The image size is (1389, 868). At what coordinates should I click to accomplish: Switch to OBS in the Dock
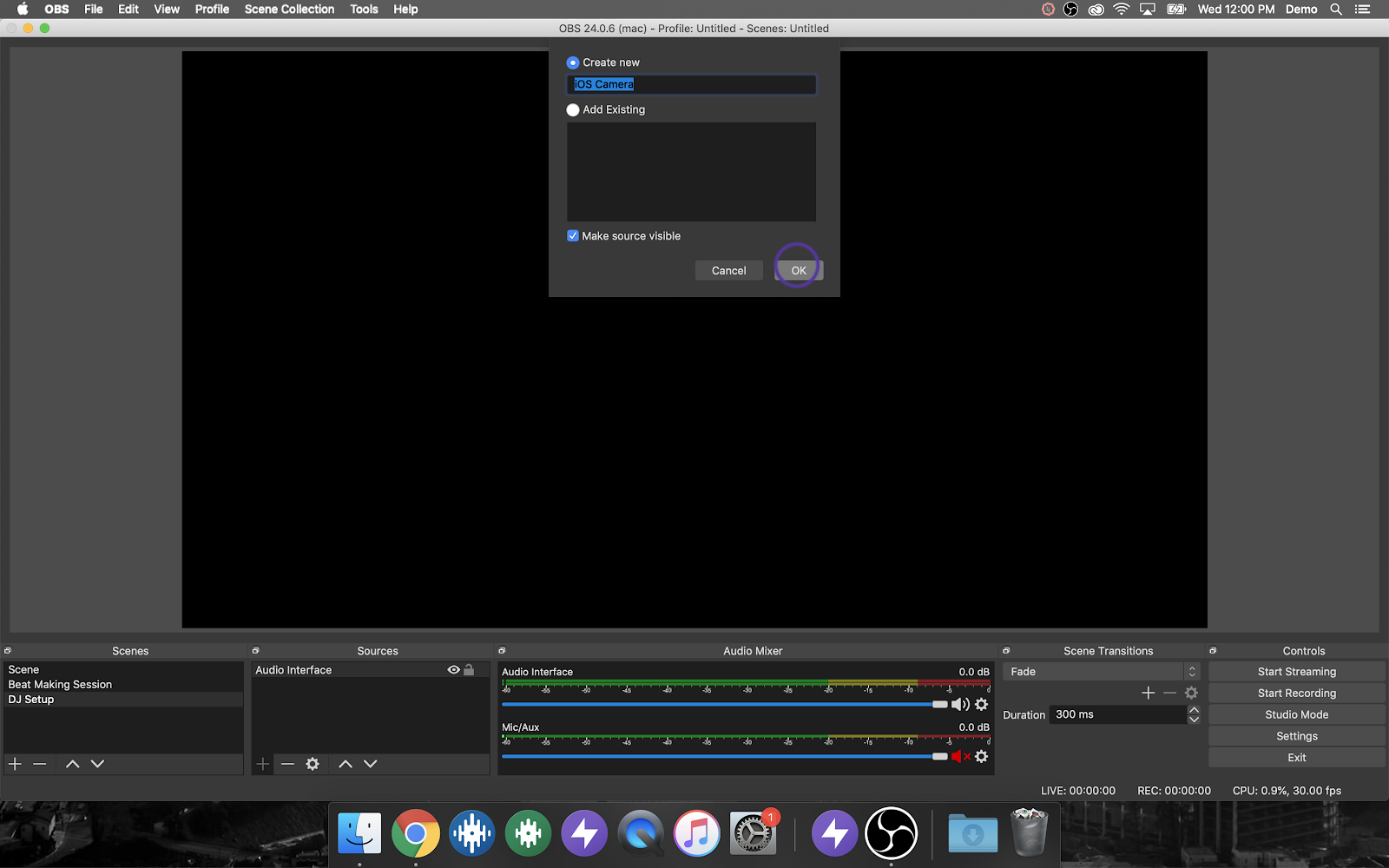click(x=892, y=833)
